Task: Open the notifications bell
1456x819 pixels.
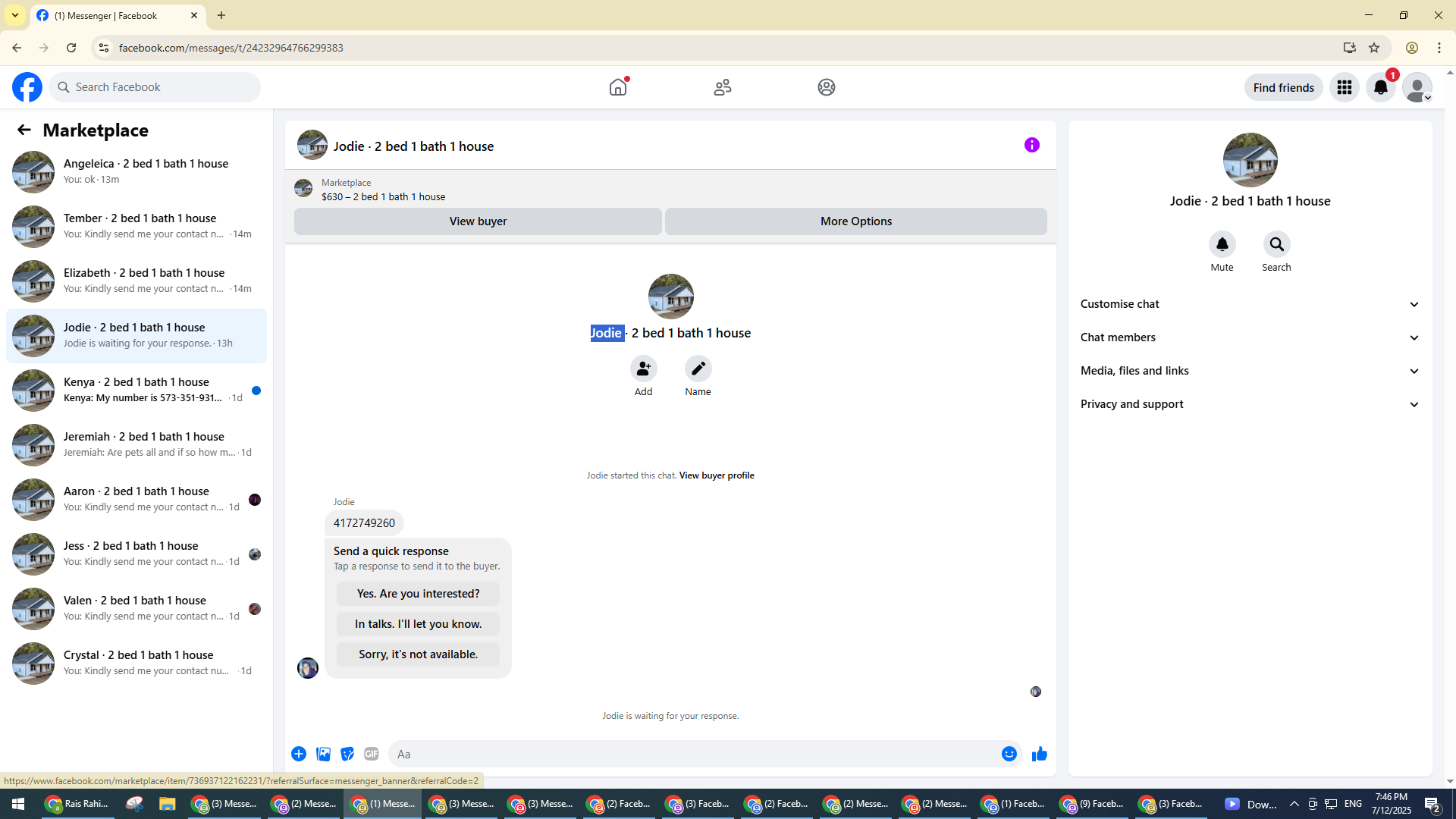Action: (1380, 87)
